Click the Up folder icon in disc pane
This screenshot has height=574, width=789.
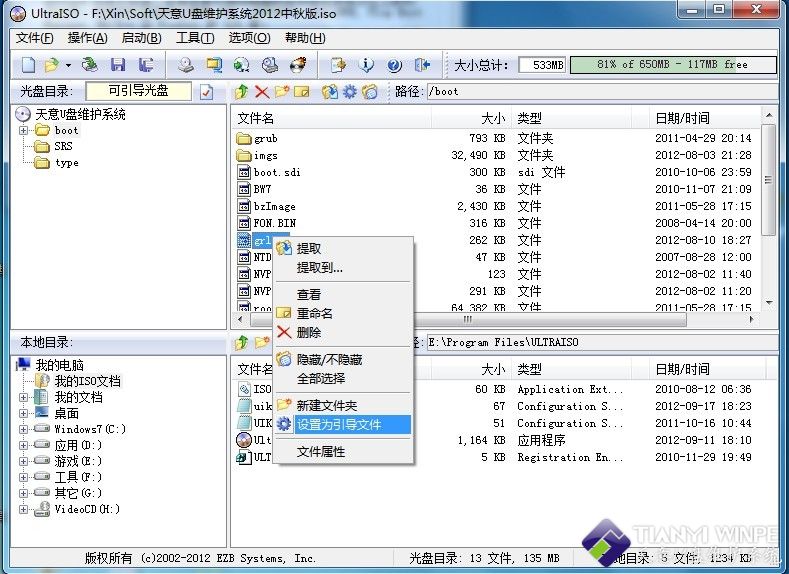[x=242, y=91]
